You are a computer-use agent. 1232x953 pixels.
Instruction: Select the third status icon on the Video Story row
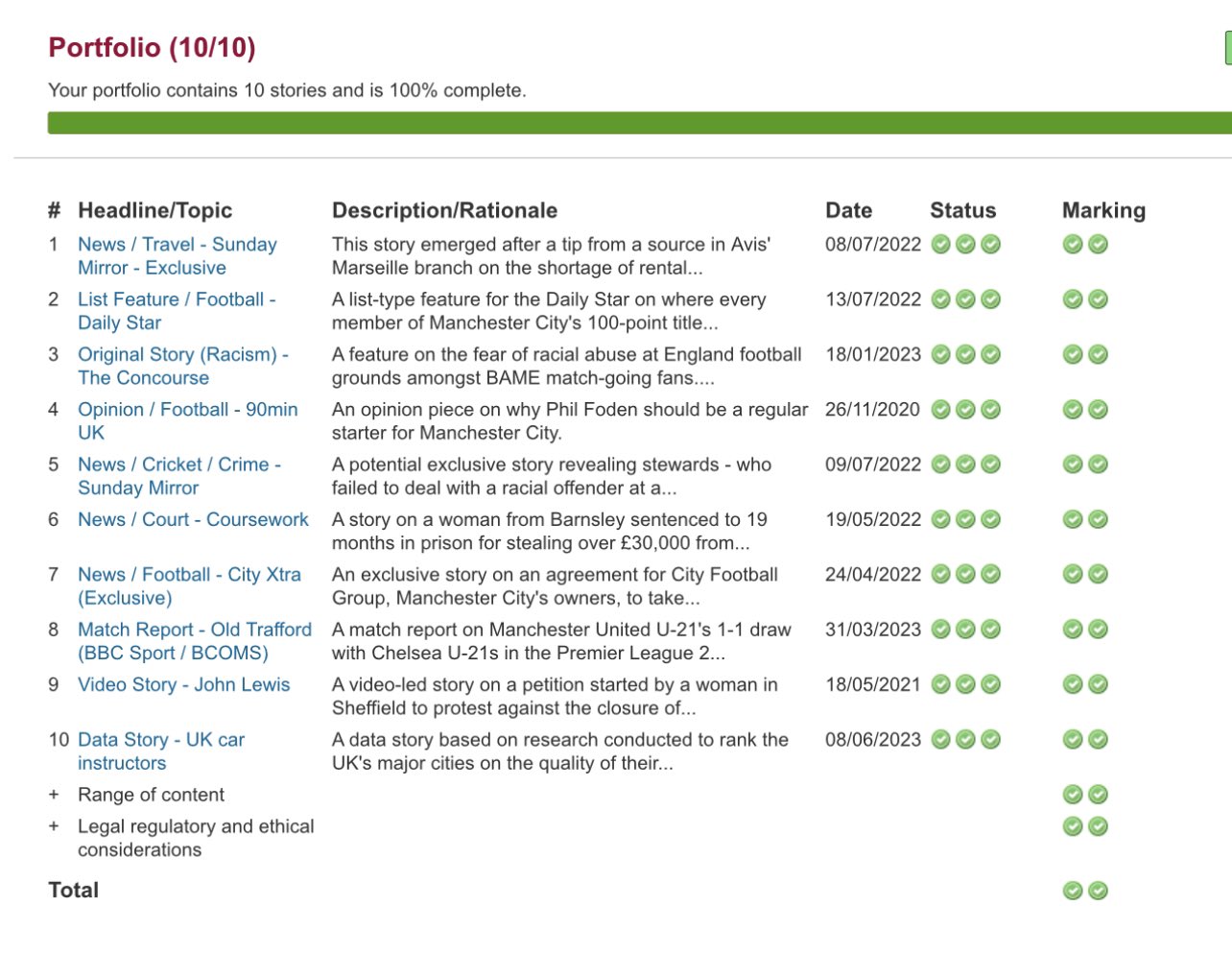[x=992, y=684]
